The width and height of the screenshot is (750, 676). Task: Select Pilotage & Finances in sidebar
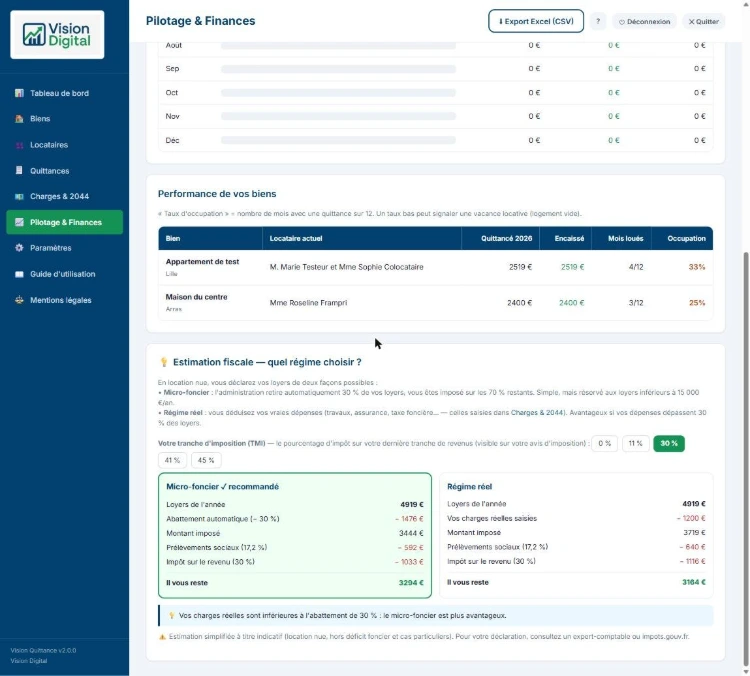(x=65, y=222)
